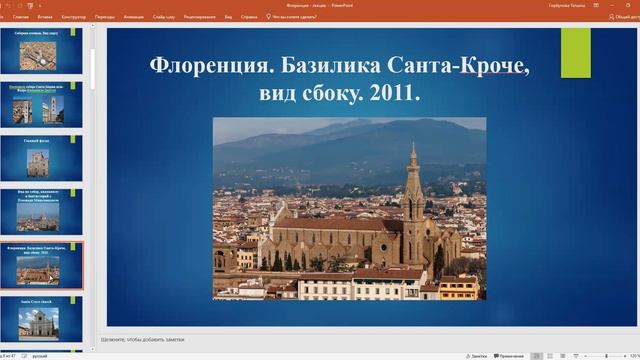Screen dimensions: 640x360
Task: Click the thumbnail pane scrollbar handle
Action: coord(93,69)
